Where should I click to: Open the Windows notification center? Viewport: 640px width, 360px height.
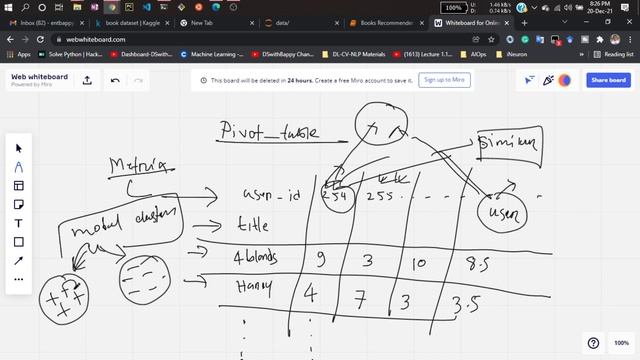pyautogui.click(x=624, y=7)
